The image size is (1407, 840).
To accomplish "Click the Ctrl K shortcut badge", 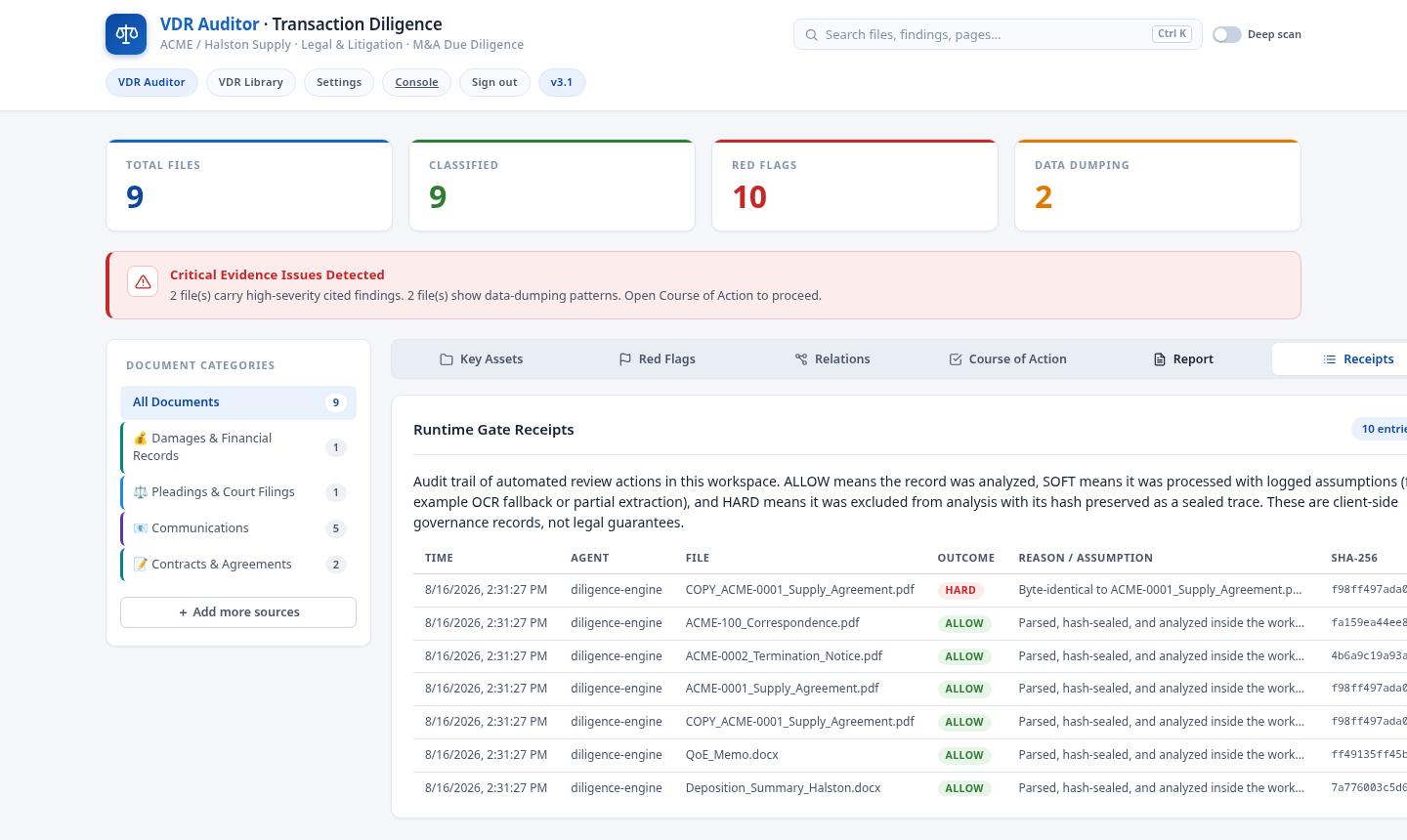I will [x=1172, y=34].
